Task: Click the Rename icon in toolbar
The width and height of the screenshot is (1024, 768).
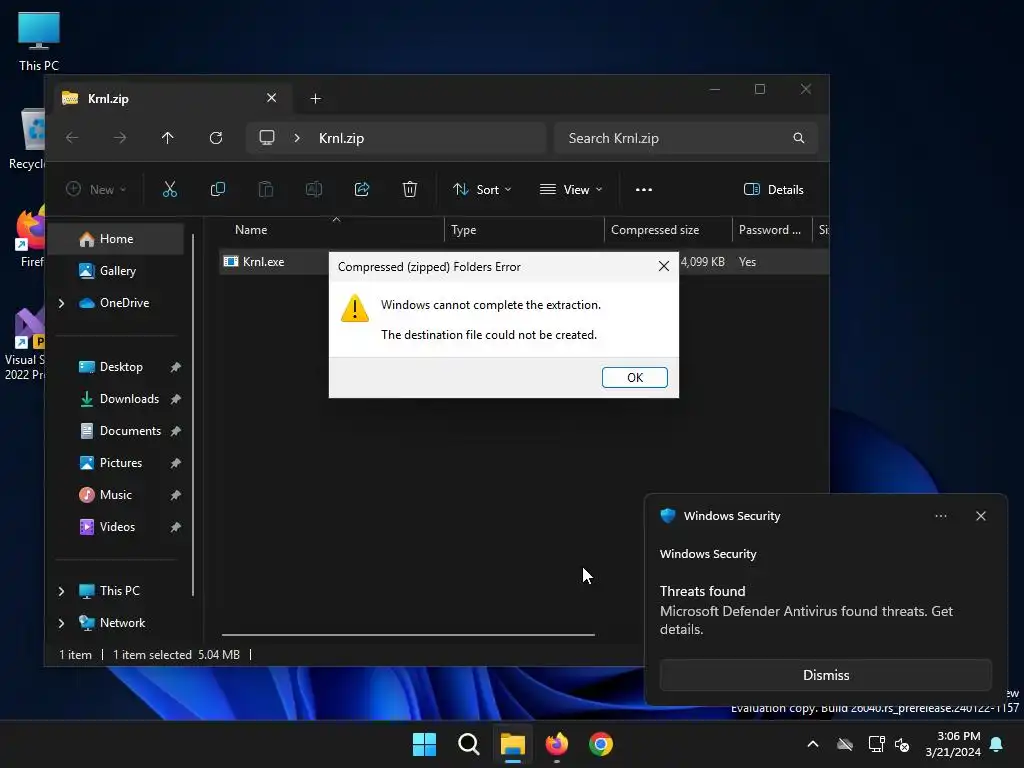Action: (x=313, y=189)
